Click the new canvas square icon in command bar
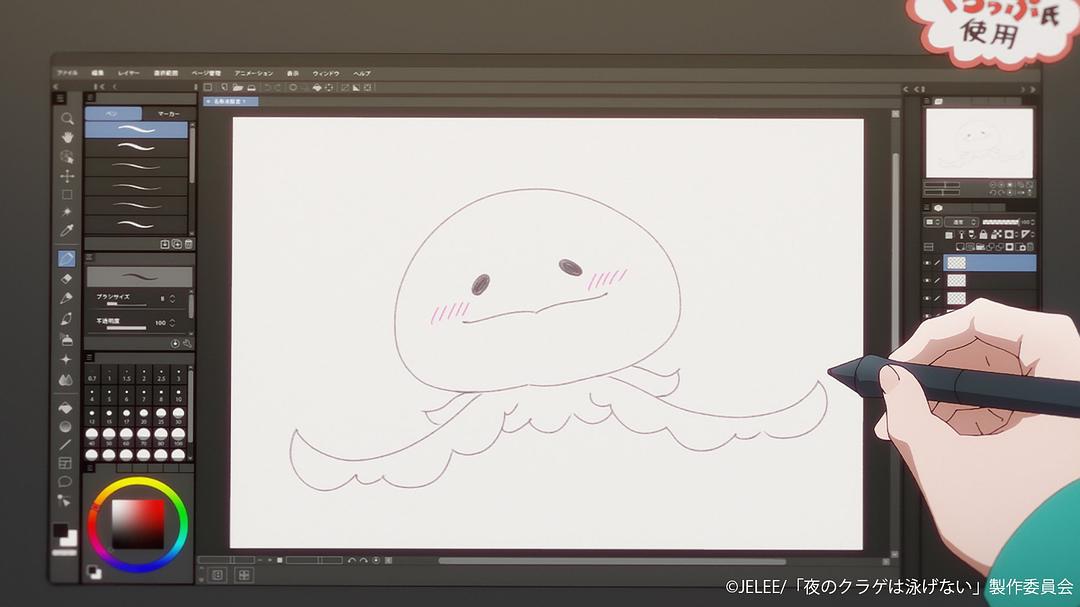The image size is (1080, 607). point(208,88)
